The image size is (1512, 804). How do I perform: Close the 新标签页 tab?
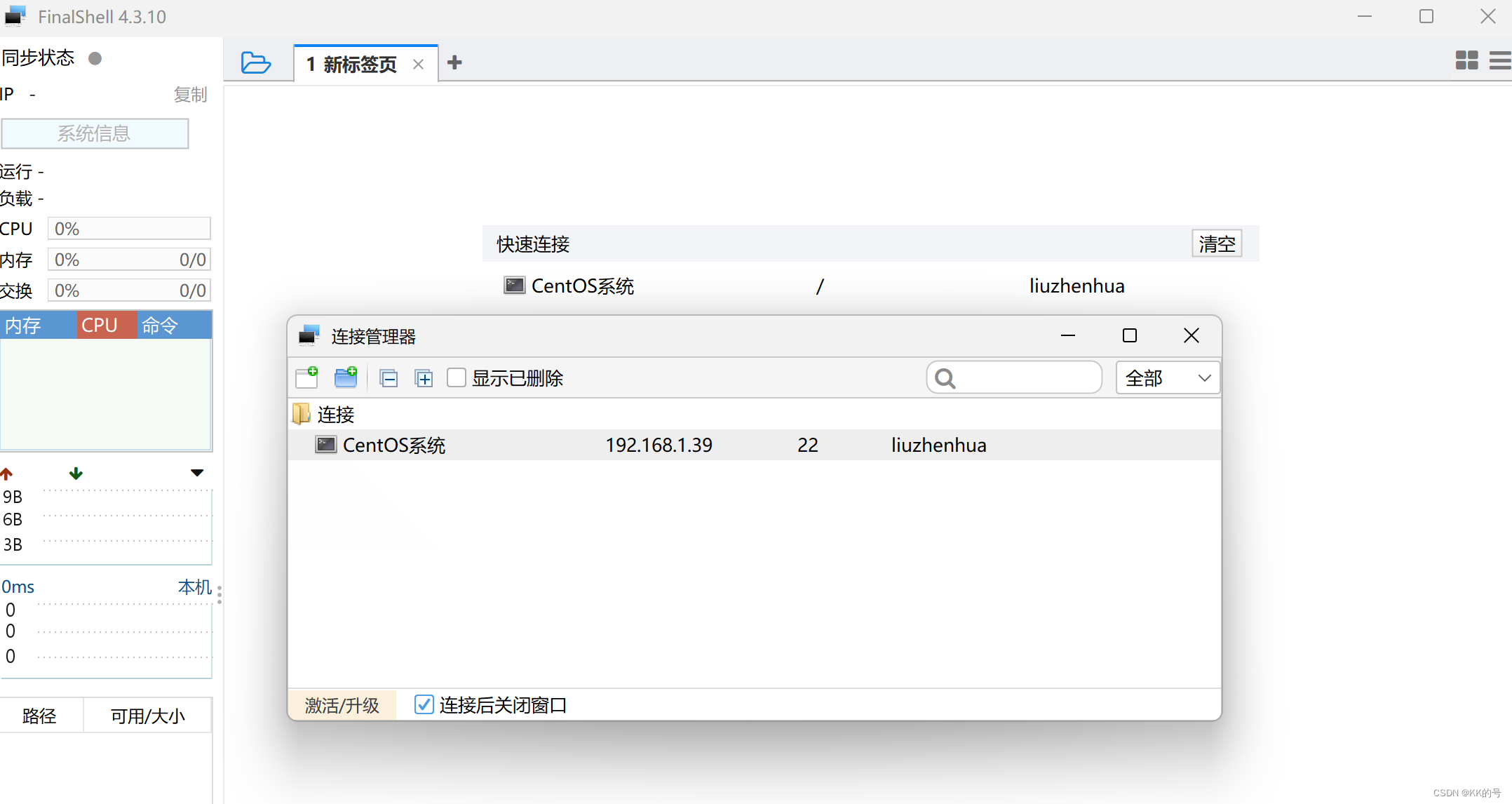(419, 65)
